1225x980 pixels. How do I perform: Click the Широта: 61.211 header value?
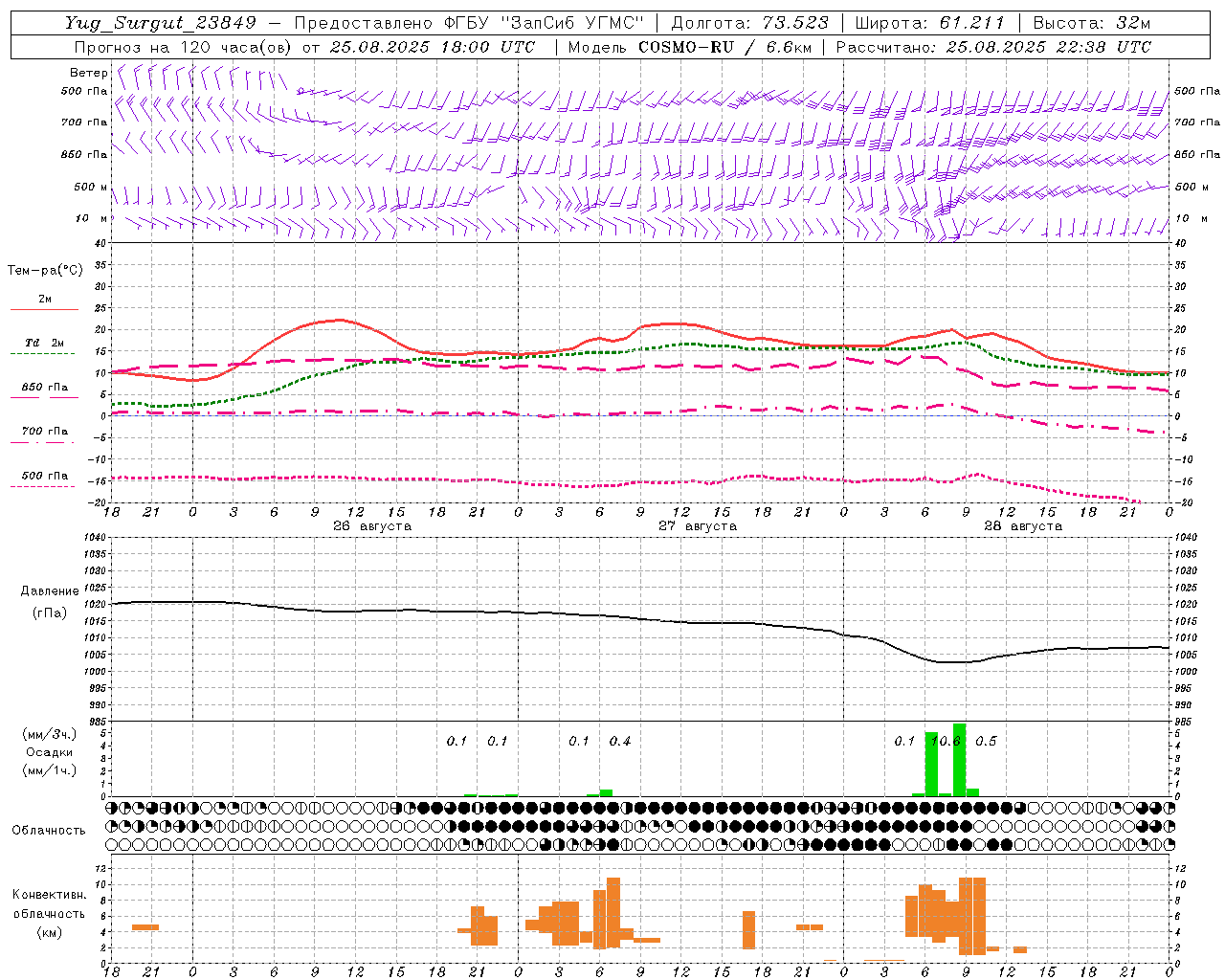pos(930,23)
